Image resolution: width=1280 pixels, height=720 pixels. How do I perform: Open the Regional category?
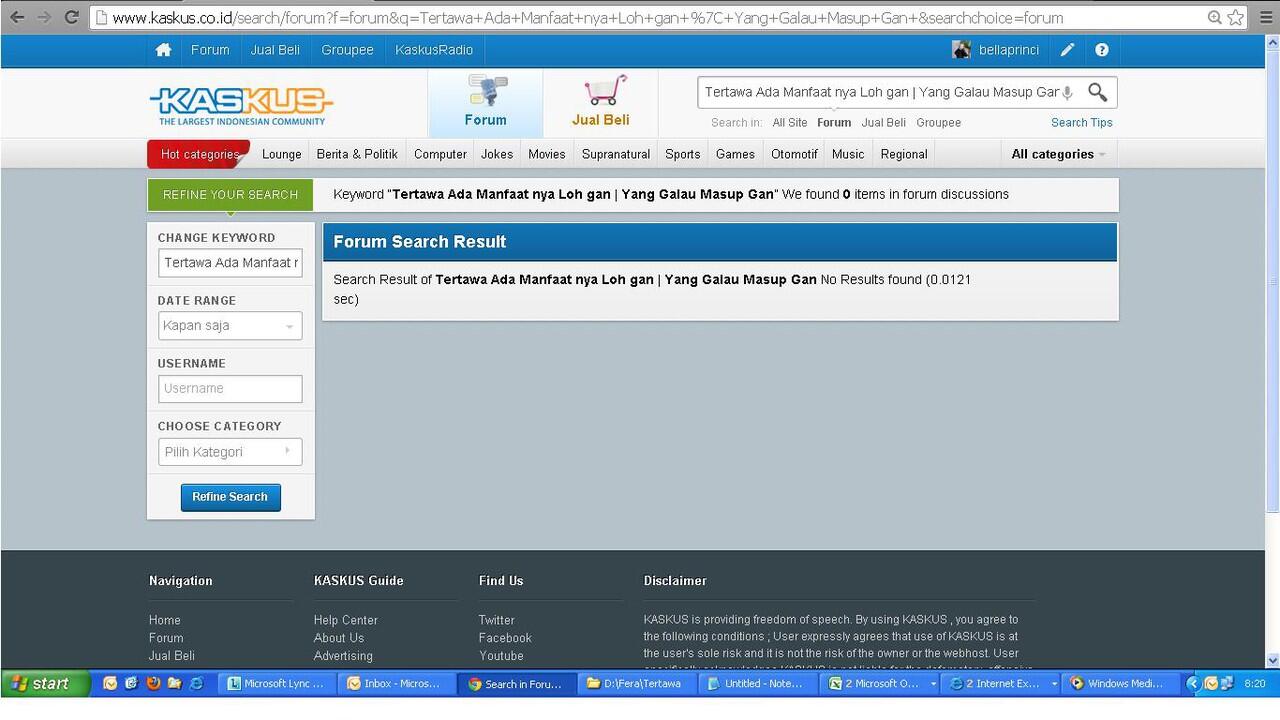click(x=904, y=154)
